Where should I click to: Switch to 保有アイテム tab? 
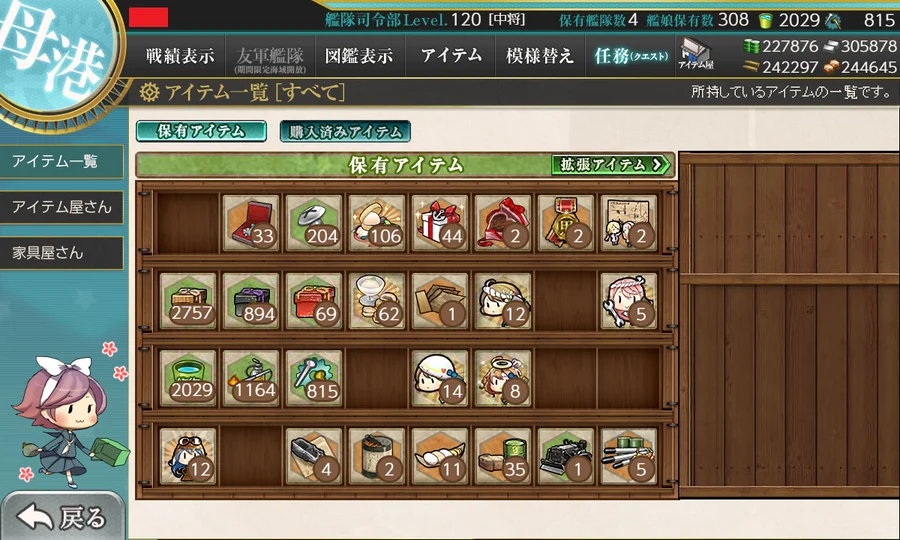click(x=201, y=131)
